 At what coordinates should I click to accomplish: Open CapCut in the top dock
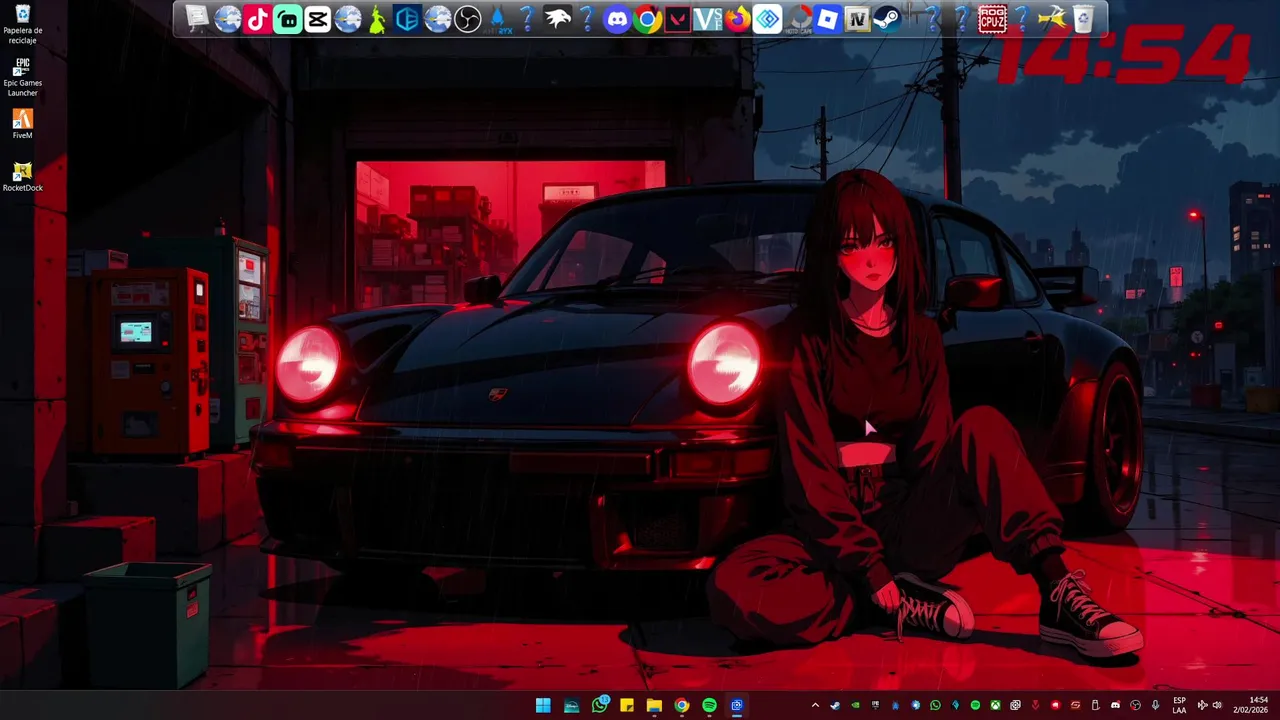click(x=317, y=19)
